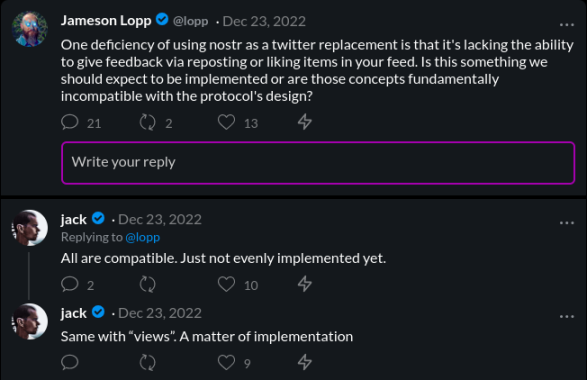Zap Jameson Lopp's post with lightning icon

[x=305, y=122]
